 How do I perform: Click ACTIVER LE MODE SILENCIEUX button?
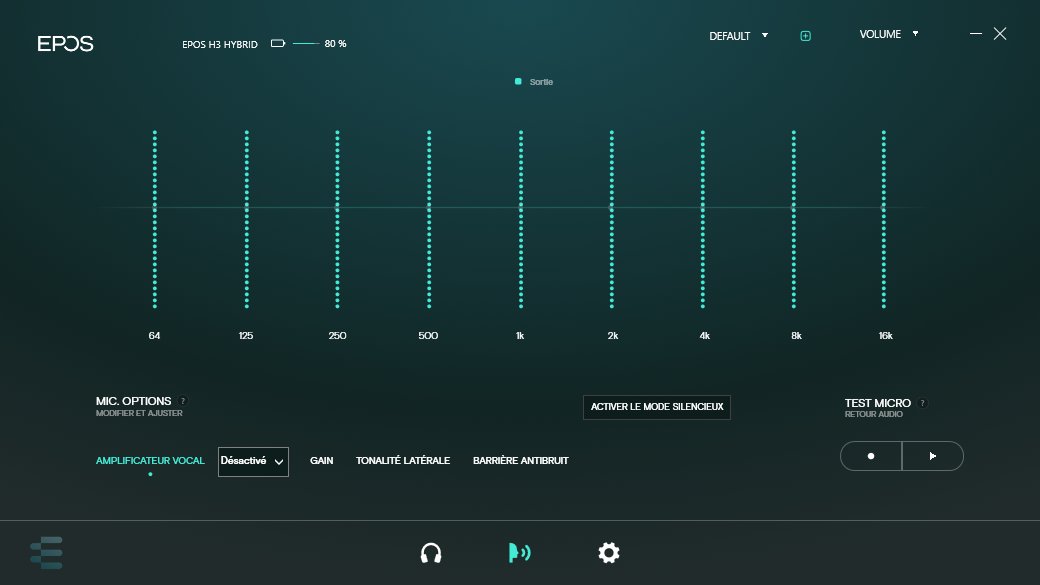[x=657, y=407]
